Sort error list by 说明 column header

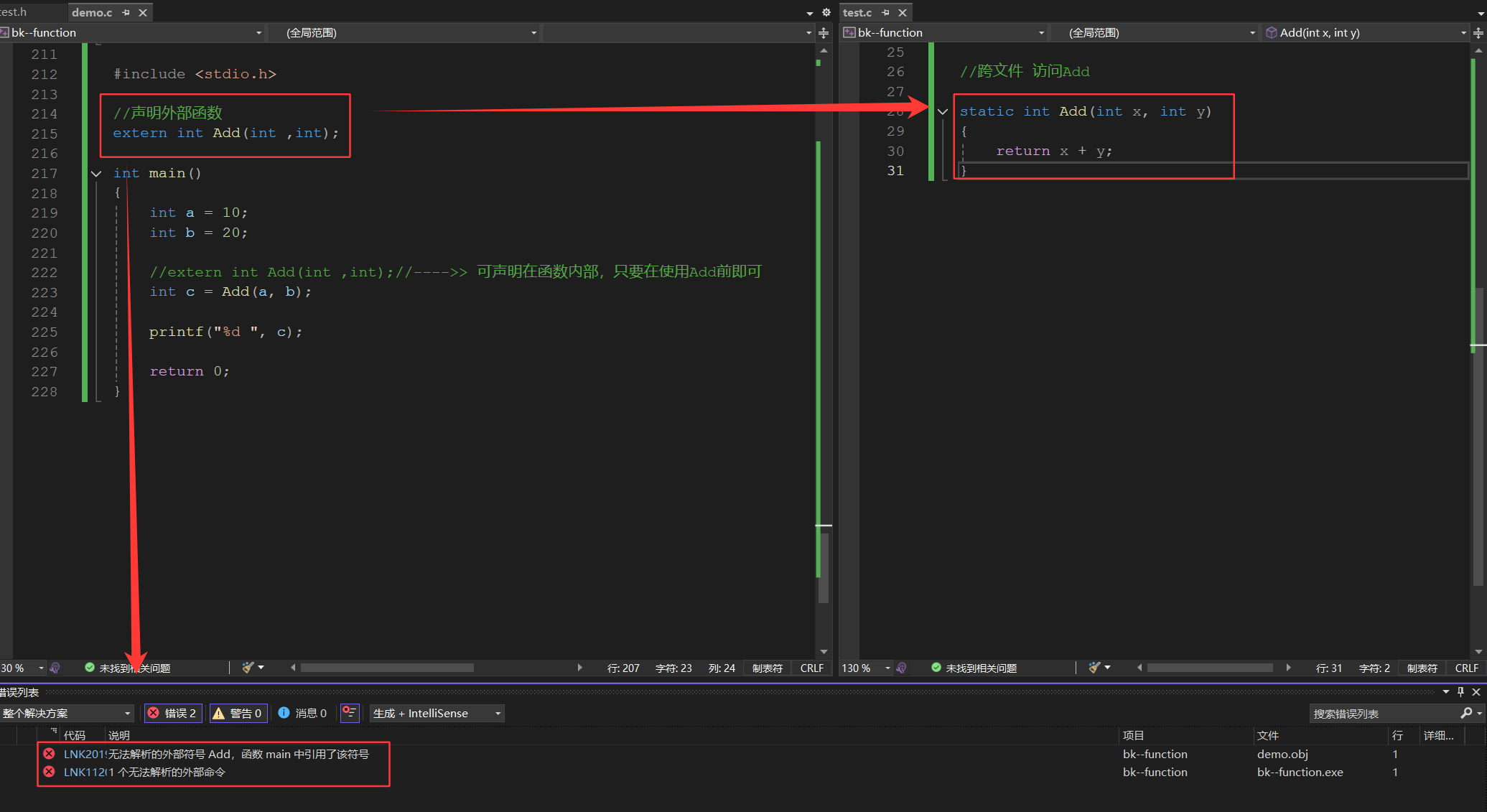pos(119,735)
